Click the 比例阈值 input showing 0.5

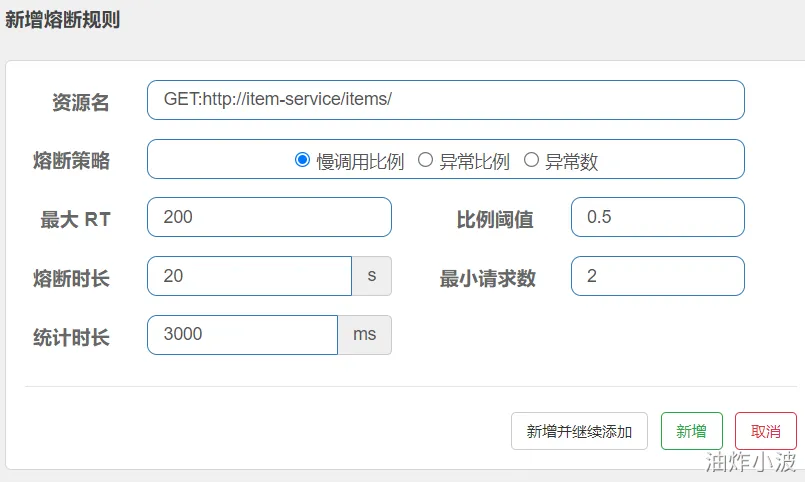coord(657,217)
